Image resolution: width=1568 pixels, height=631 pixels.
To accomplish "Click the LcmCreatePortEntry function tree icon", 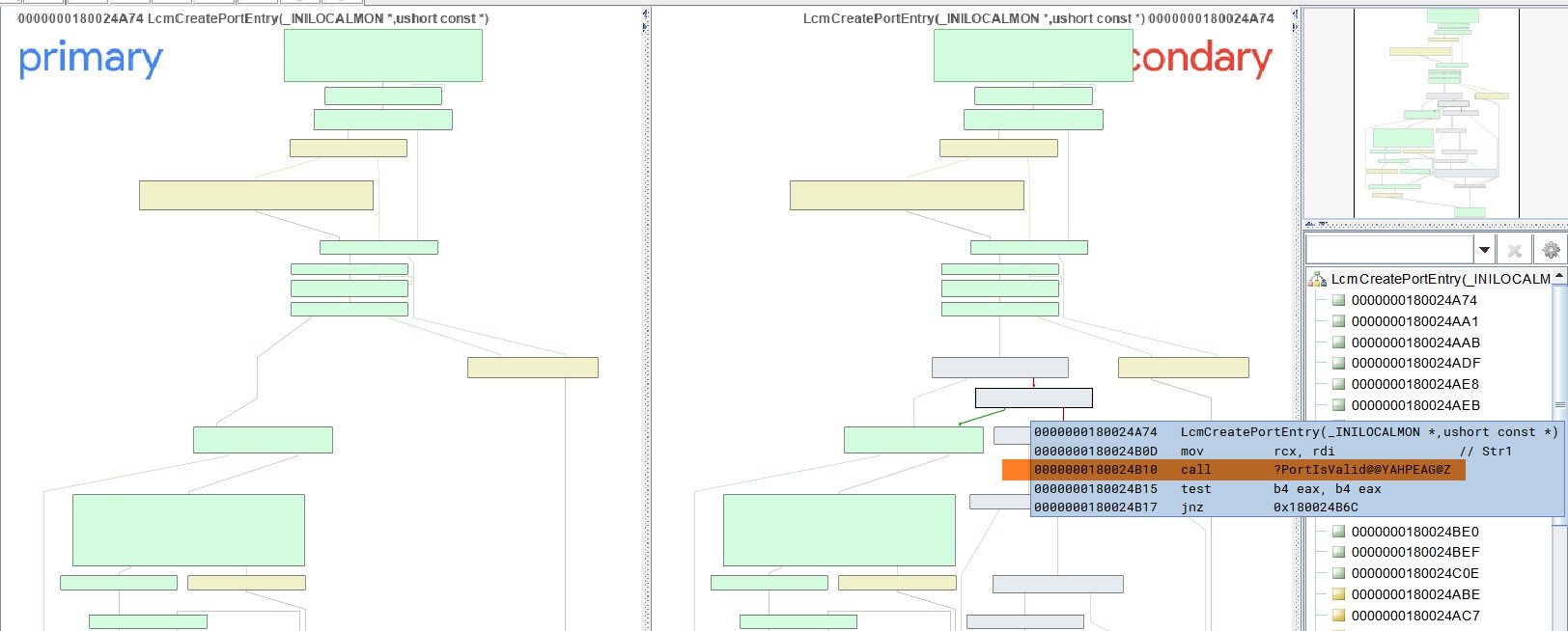I will tap(1317, 279).
